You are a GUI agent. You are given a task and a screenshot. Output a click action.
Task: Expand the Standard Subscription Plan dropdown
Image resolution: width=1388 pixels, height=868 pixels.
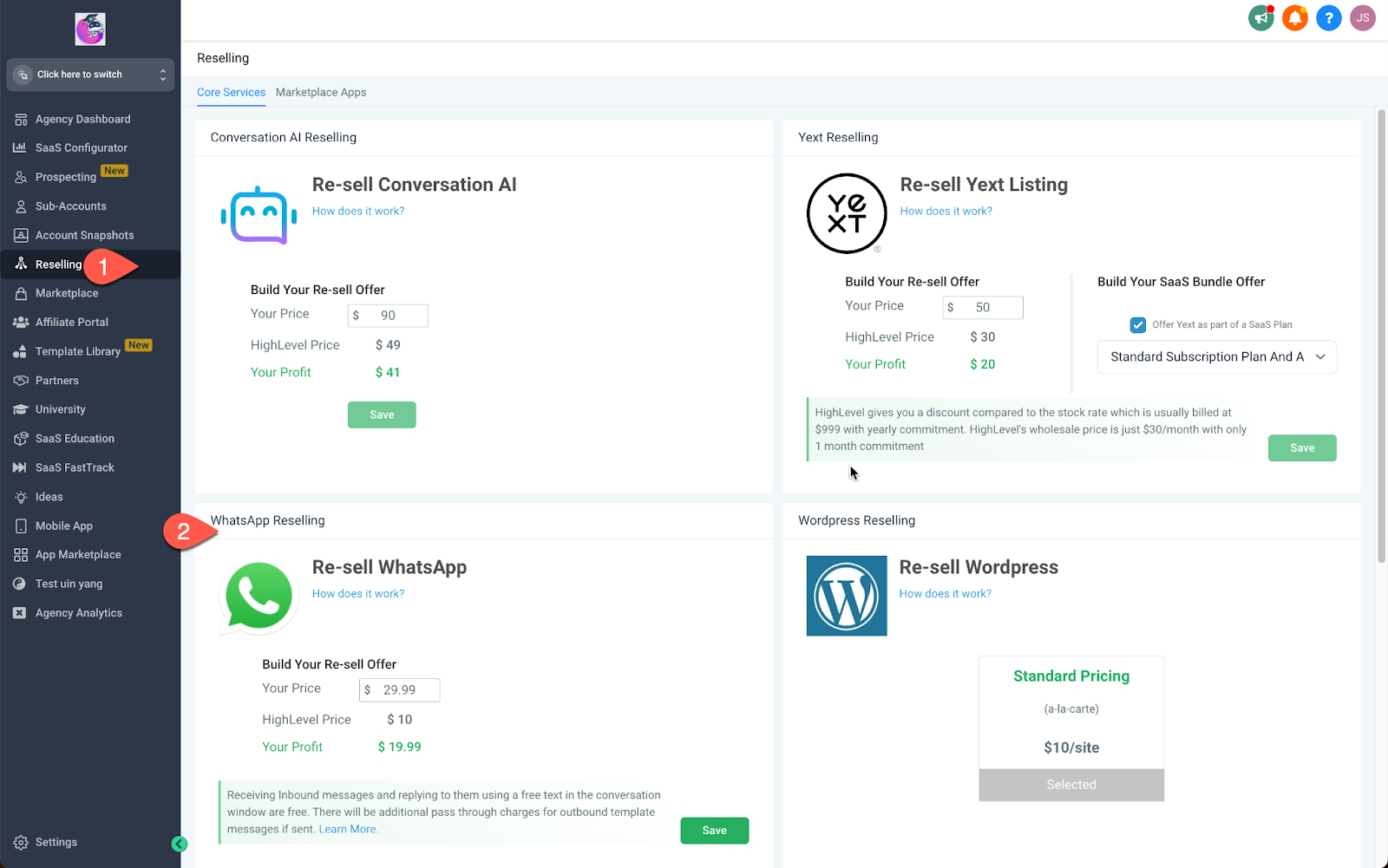point(1216,357)
